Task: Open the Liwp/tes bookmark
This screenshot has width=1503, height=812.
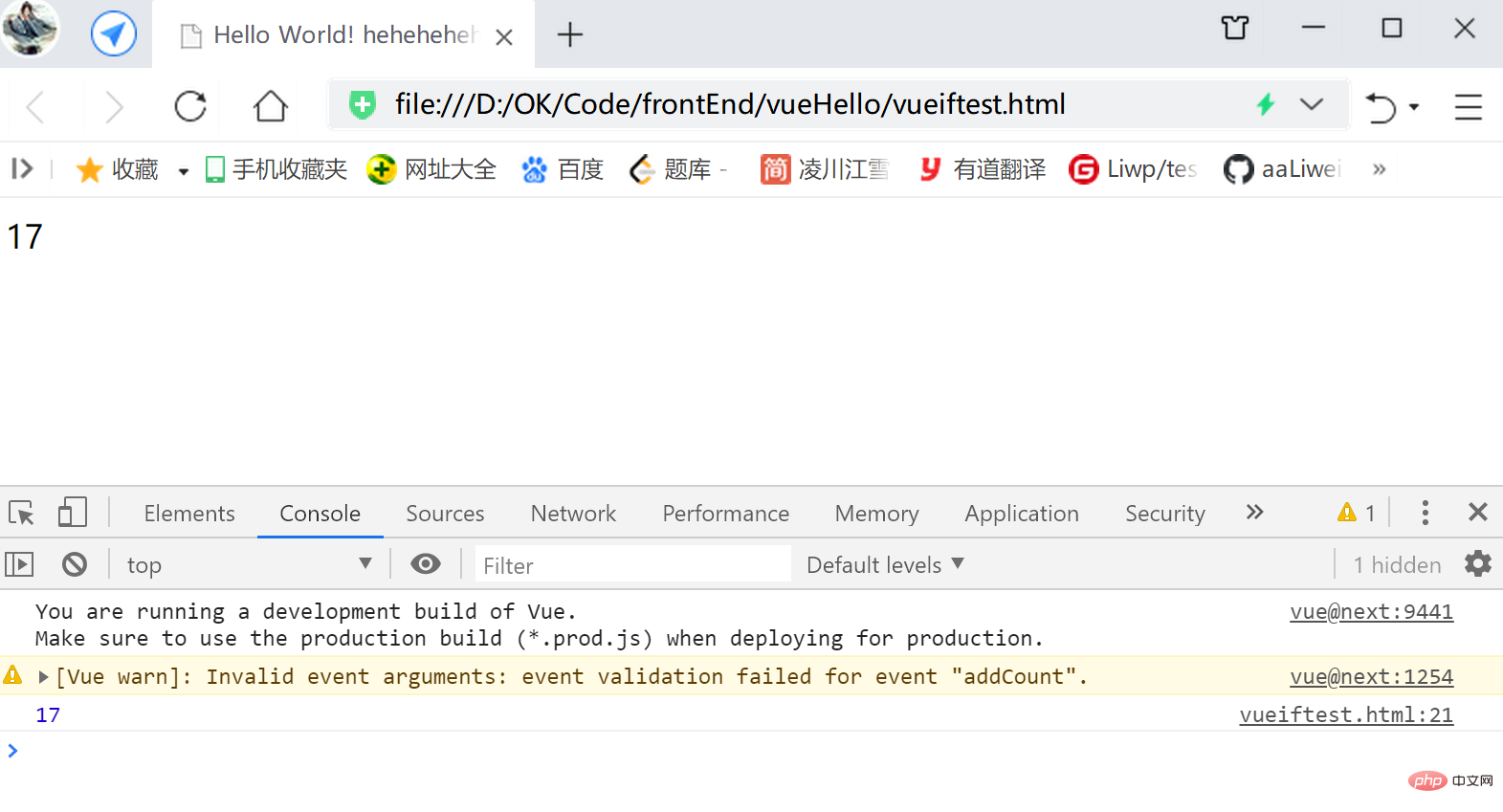Action: (1134, 169)
